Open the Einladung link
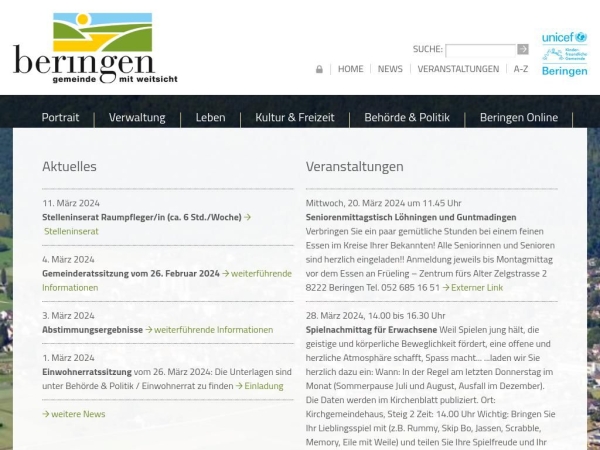 (264, 386)
